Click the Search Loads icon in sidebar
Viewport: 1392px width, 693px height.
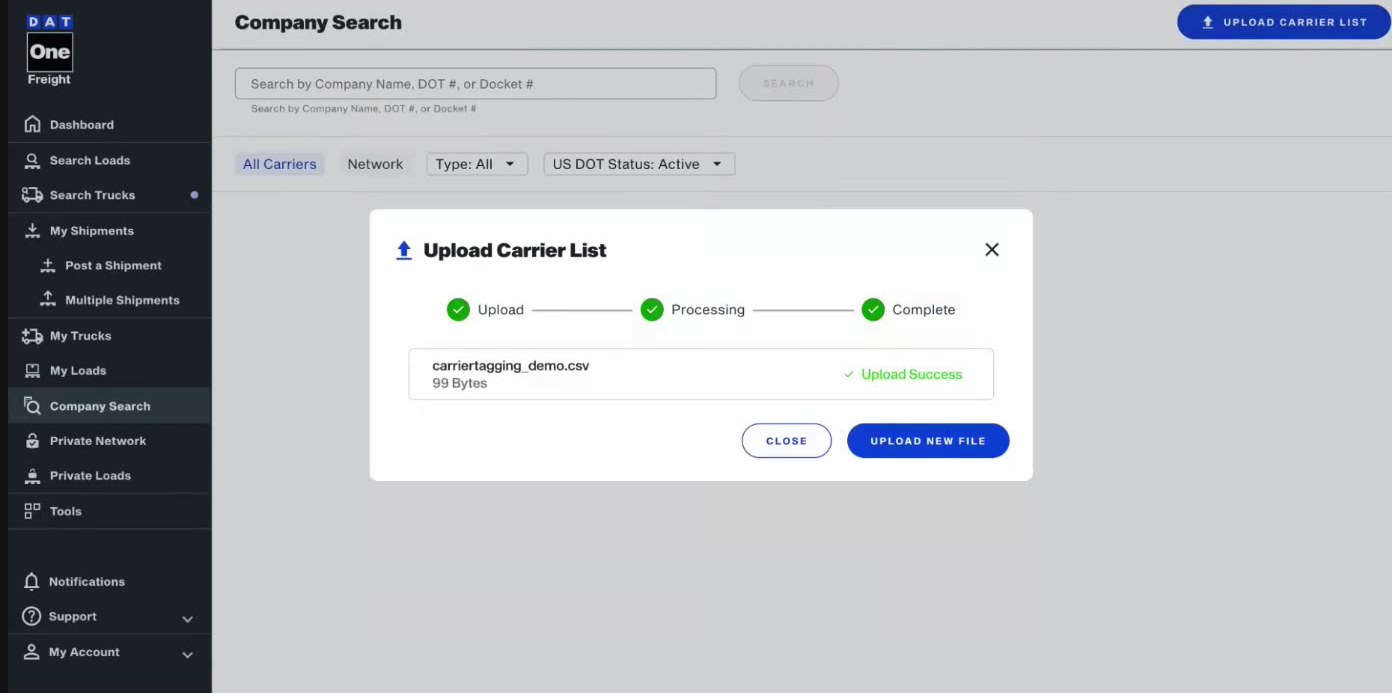pos(32,160)
